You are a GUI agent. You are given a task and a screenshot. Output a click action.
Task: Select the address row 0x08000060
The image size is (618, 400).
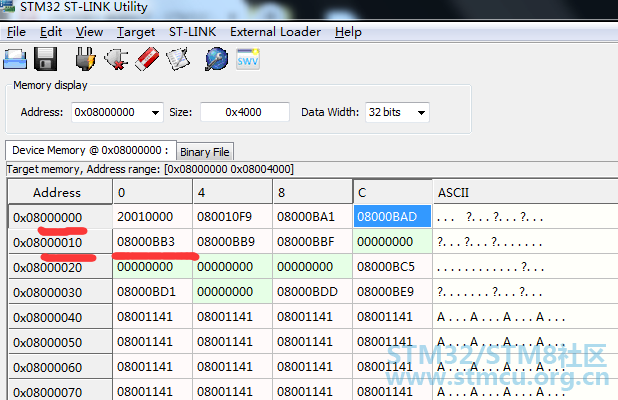point(60,367)
